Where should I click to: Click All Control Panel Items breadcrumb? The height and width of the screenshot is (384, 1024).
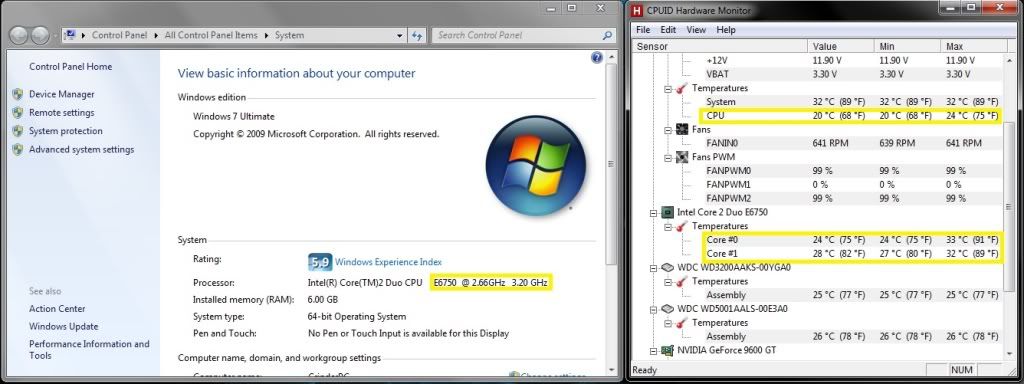[x=211, y=35]
